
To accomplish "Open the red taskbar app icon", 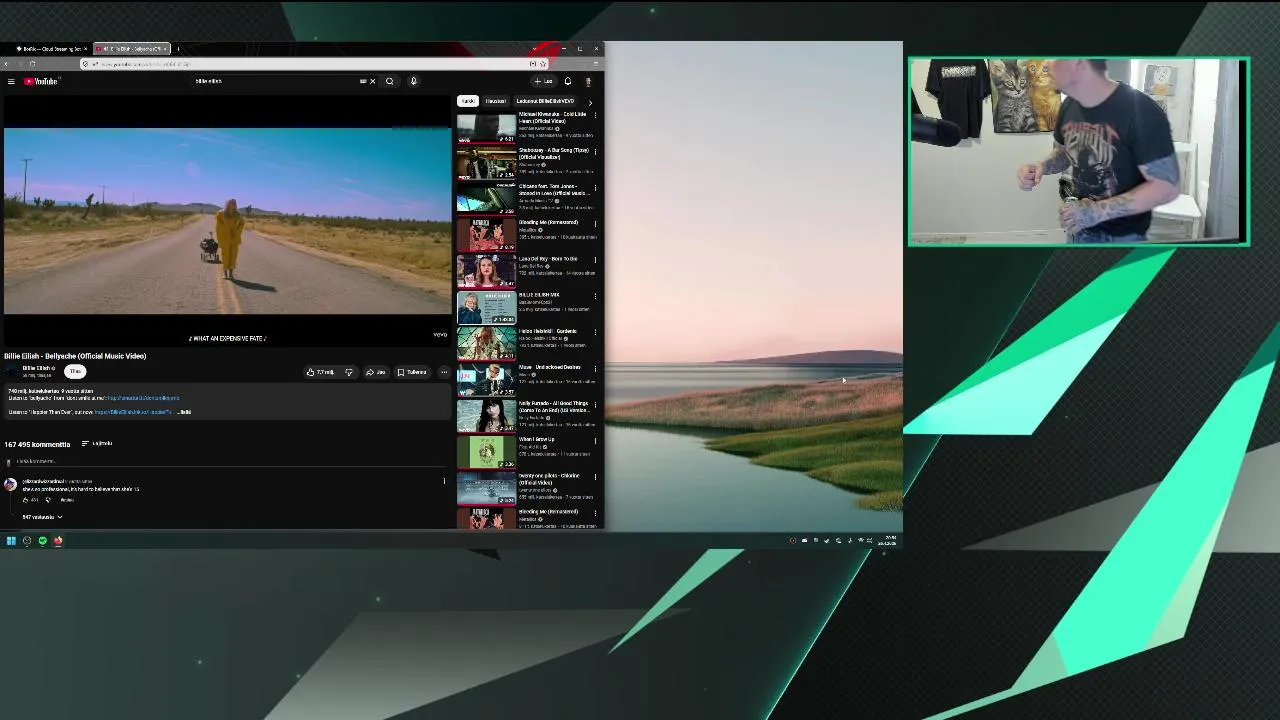I will [58, 541].
